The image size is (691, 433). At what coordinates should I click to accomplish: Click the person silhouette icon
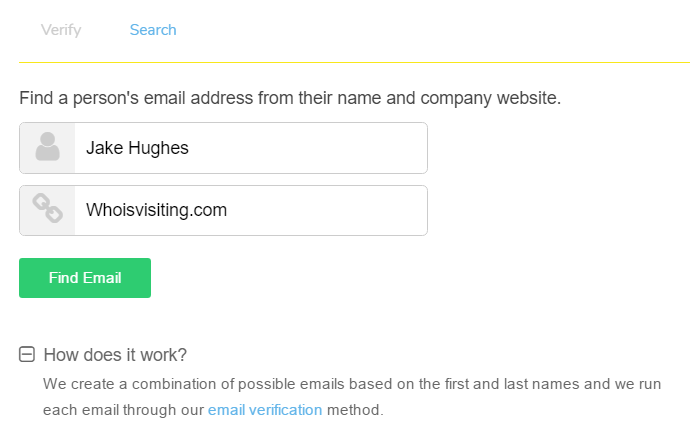click(x=47, y=147)
